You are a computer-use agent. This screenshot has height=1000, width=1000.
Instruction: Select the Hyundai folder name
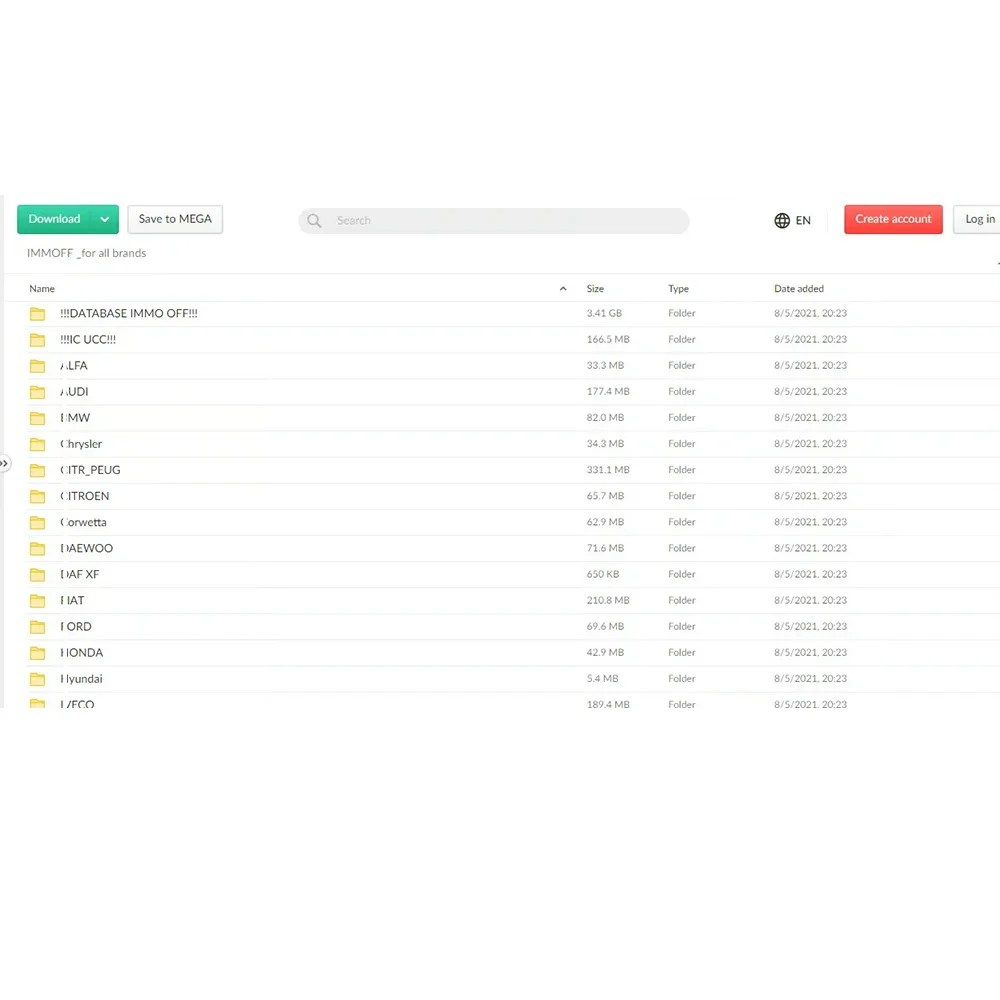[x=81, y=680]
